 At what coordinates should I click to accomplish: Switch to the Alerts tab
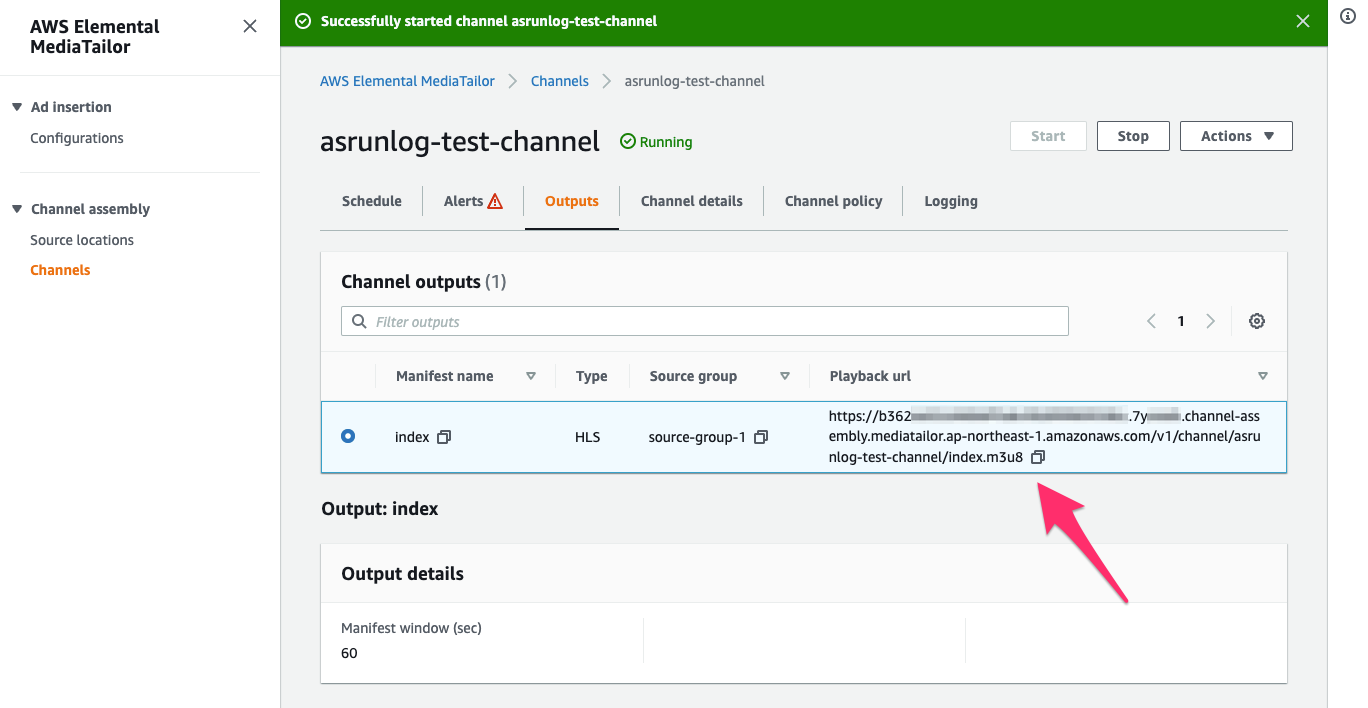tap(473, 201)
